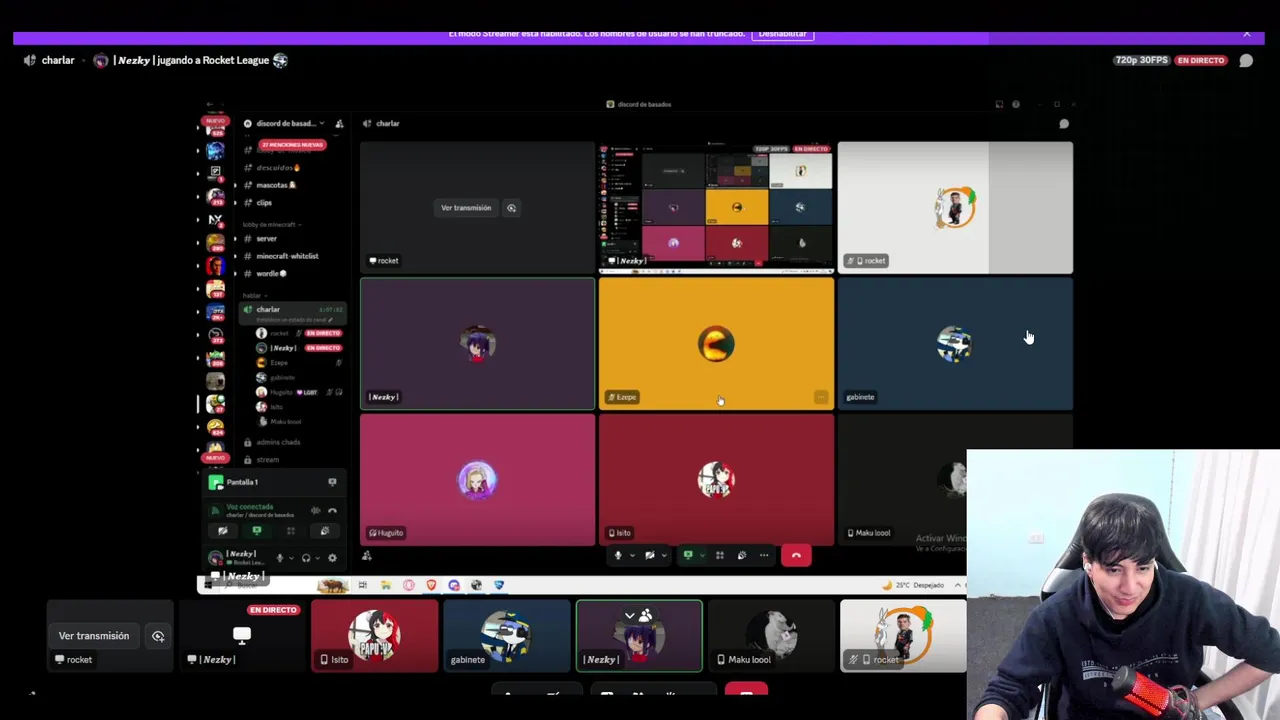The width and height of the screenshot is (1280, 720).
Task: Click show members icon below the grid
Action: (x=367, y=556)
